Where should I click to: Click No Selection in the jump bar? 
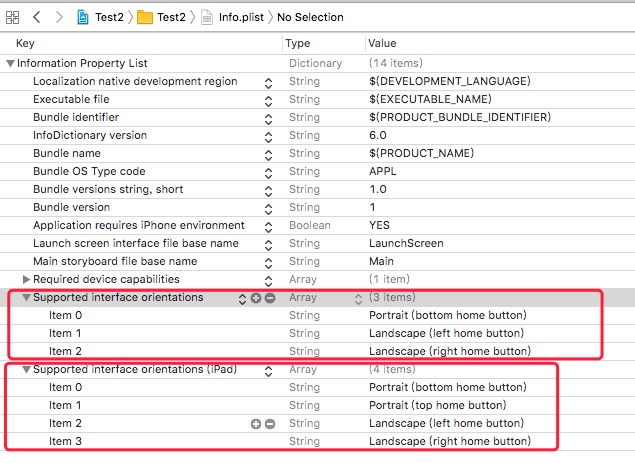pyautogui.click(x=310, y=17)
